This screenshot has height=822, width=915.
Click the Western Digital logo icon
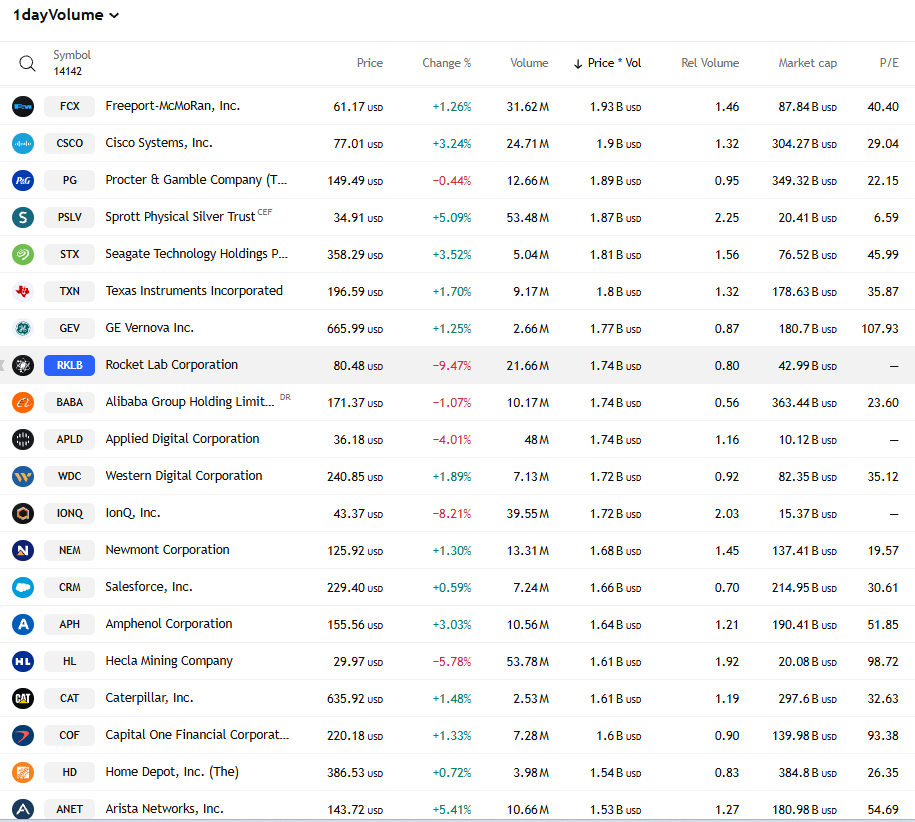point(23,477)
